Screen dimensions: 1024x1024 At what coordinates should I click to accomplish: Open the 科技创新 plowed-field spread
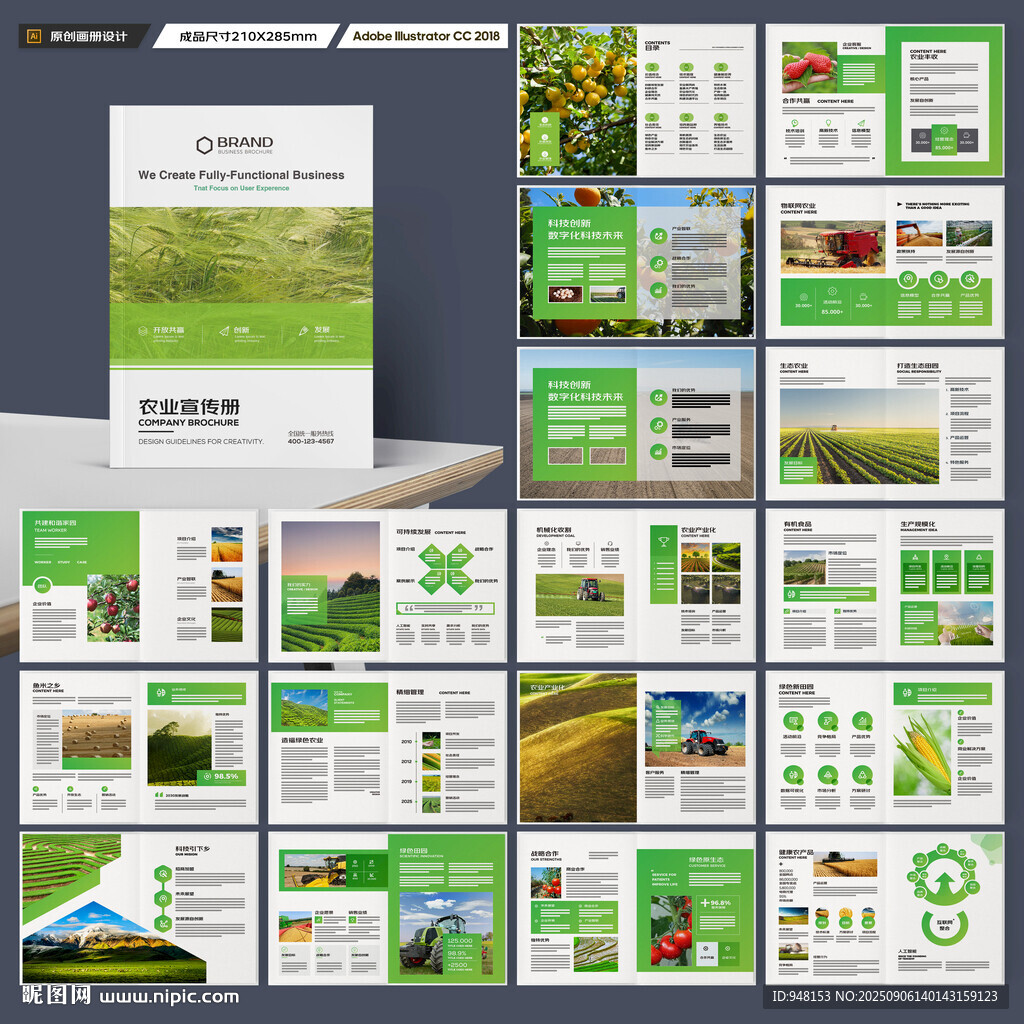[636, 423]
